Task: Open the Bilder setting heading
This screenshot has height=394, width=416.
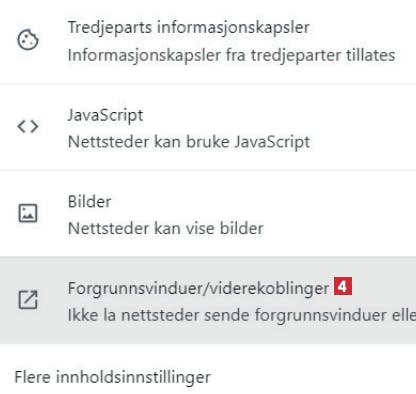Action: click(x=89, y=202)
